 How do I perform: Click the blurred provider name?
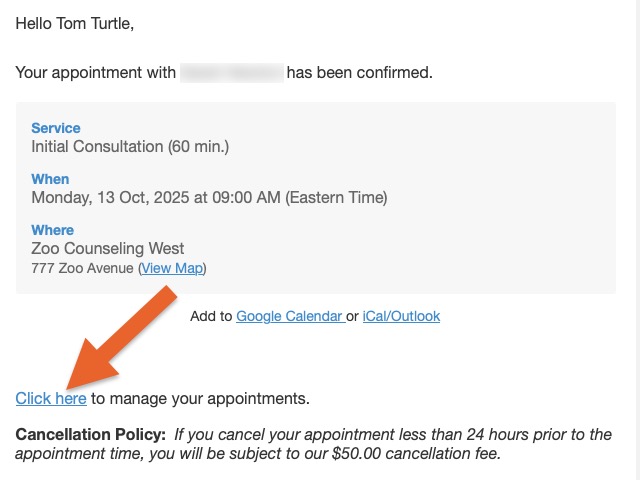tap(232, 73)
